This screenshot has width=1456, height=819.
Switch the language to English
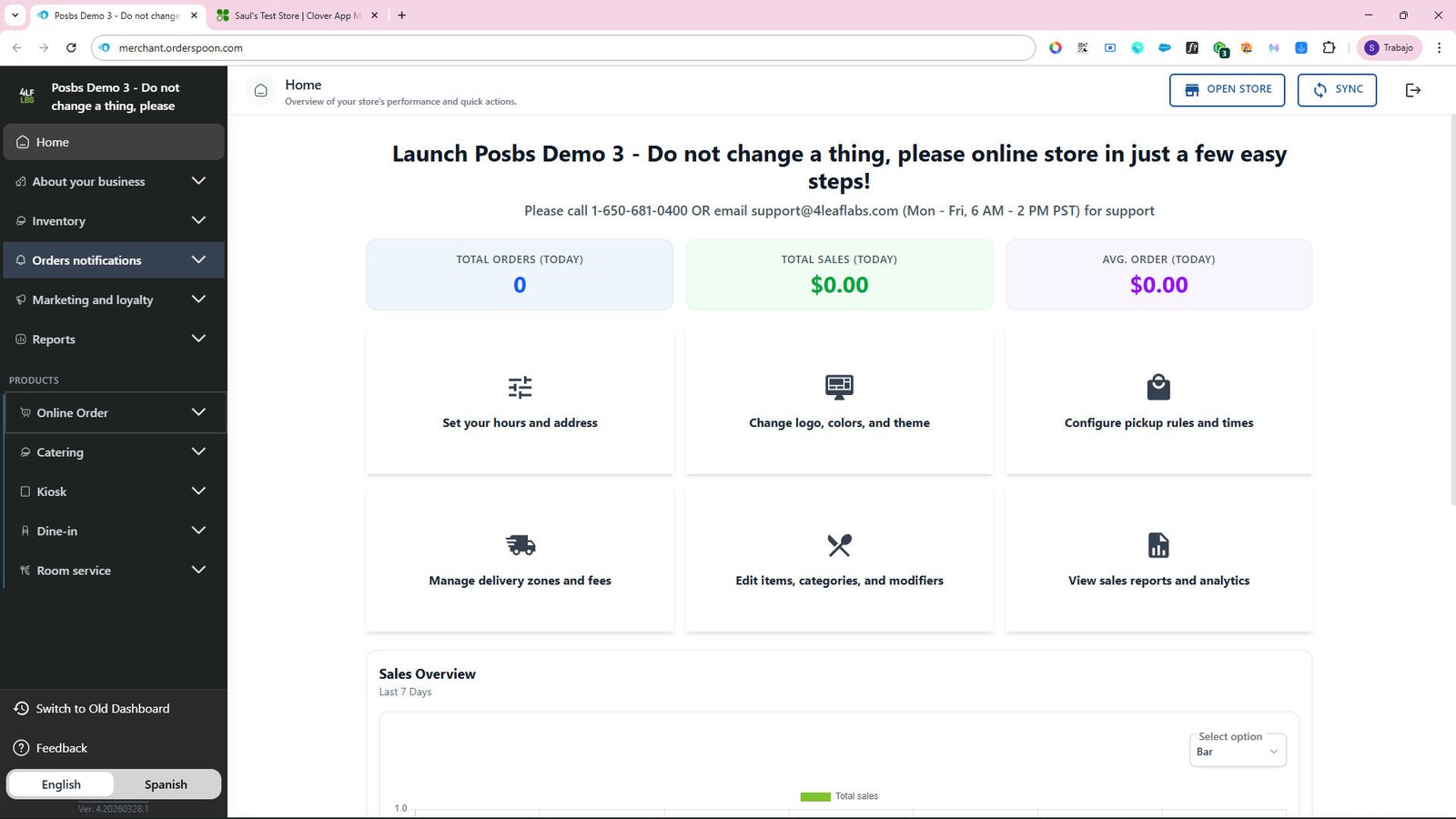pos(61,784)
